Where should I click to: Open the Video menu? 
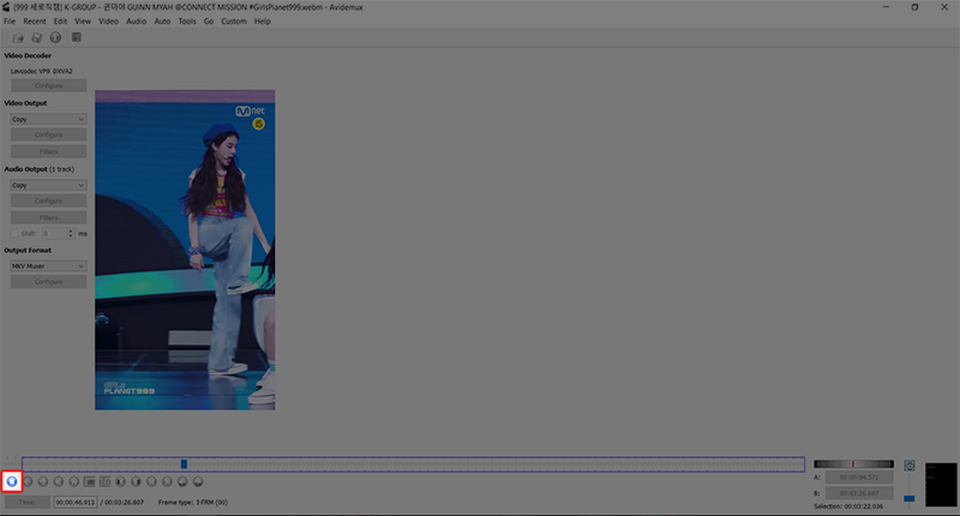pos(108,21)
